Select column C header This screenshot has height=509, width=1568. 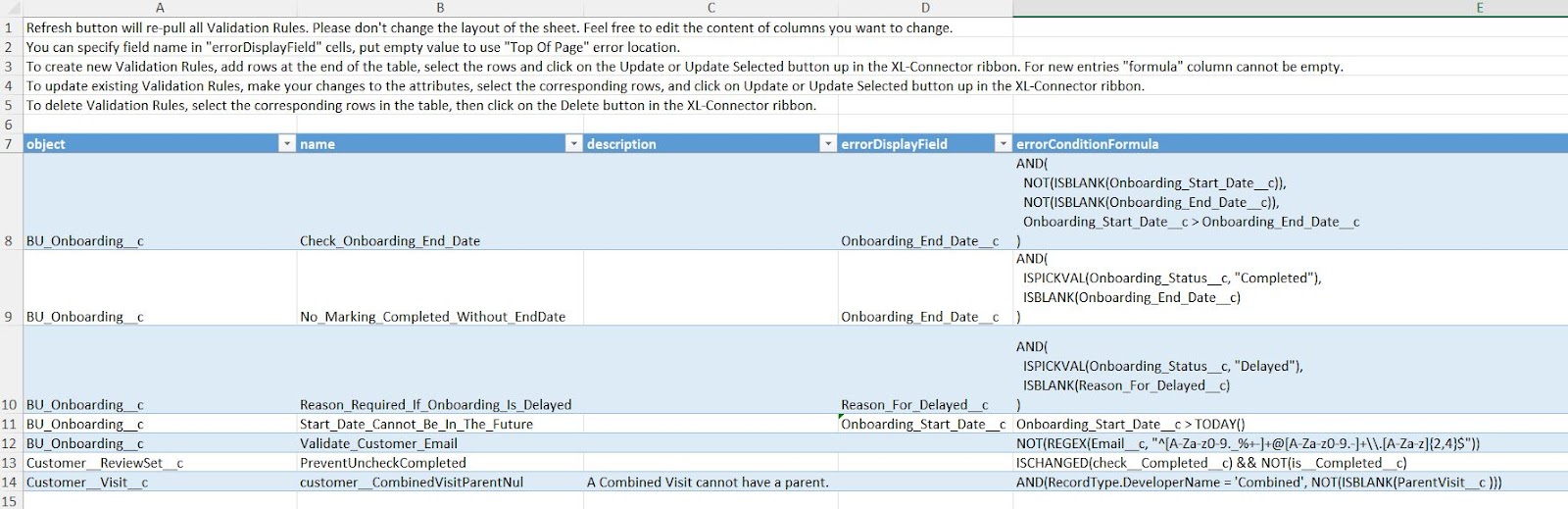[710, 8]
